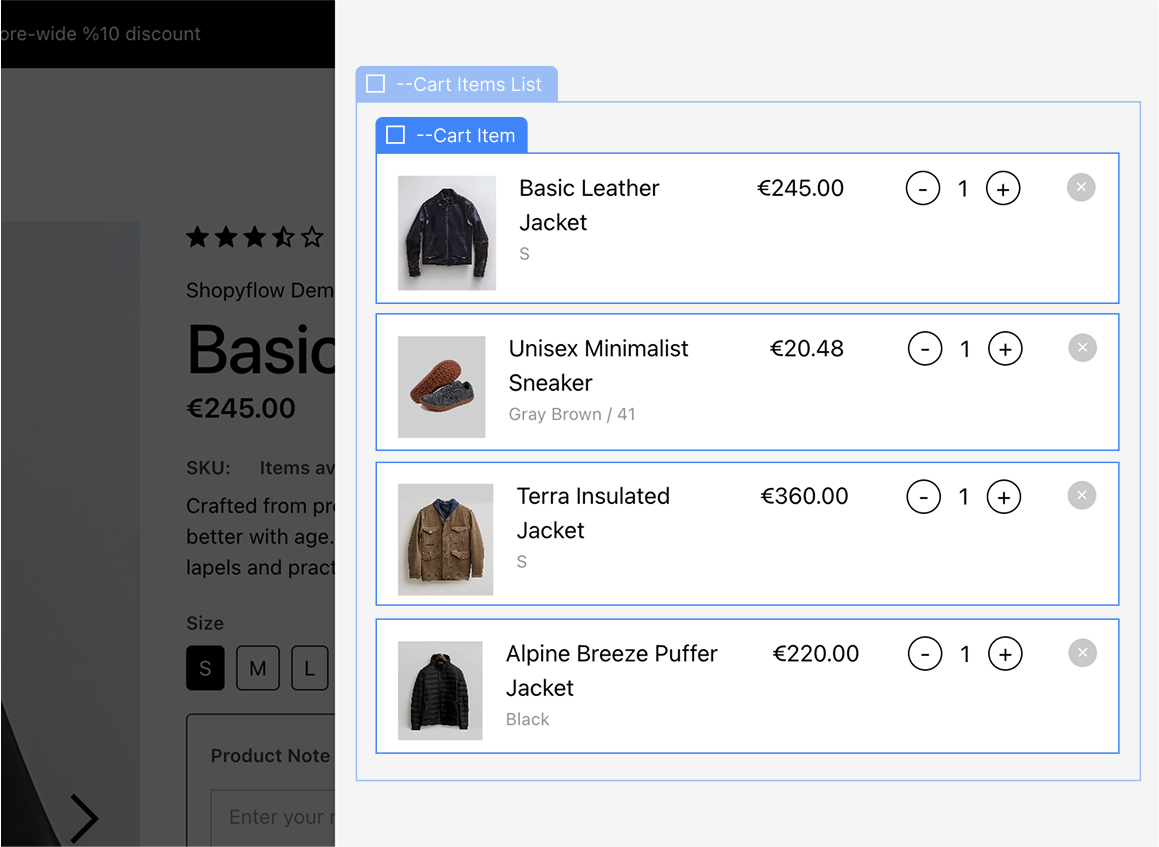Increase quantity of Unisex Minimalist Sneaker
The height and width of the screenshot is (847, 1159).
pos(1005,349)
